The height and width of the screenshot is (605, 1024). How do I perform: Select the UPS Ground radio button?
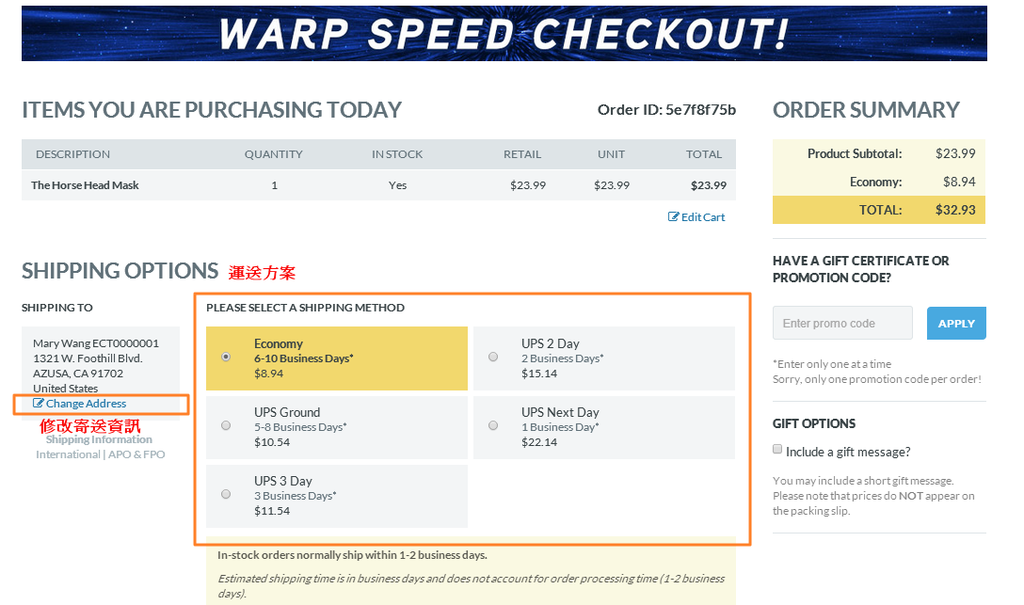pyautogui.click(x=226, y=425)
